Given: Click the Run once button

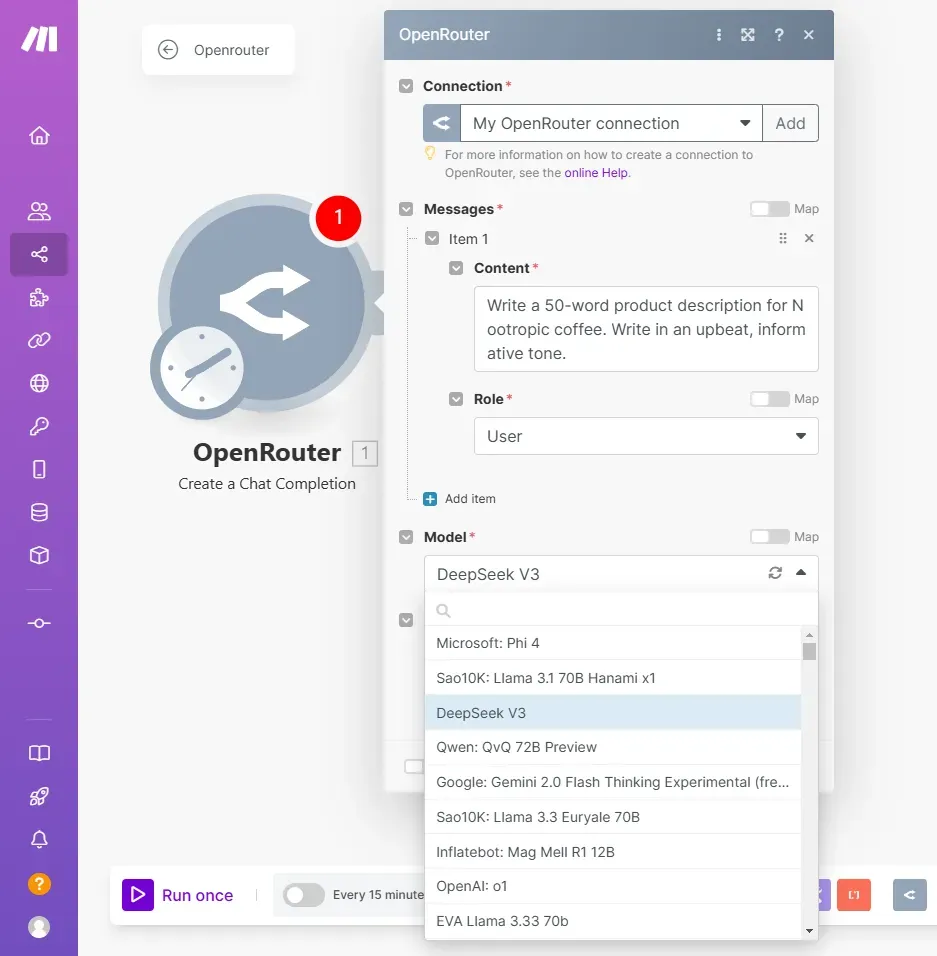Looking at the screenshot, I should point(178,895).
